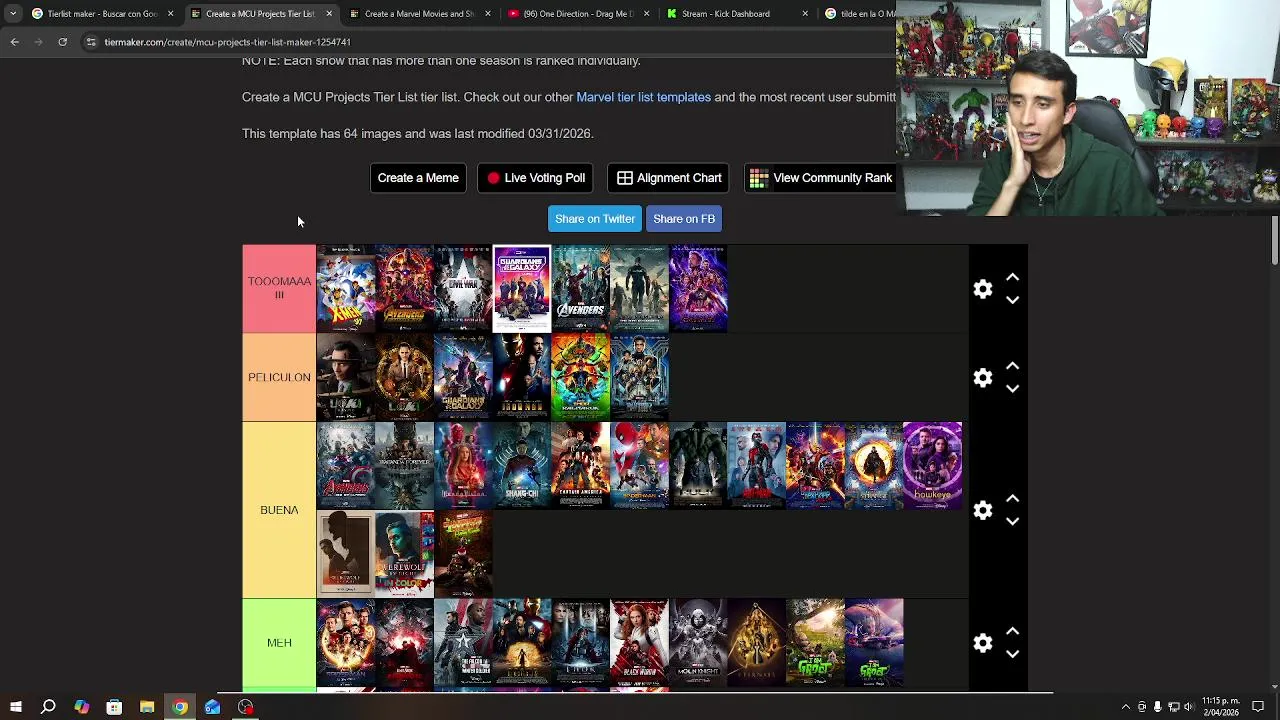Click the pink TOOOMAAA tier label

(x=279, y=288)
